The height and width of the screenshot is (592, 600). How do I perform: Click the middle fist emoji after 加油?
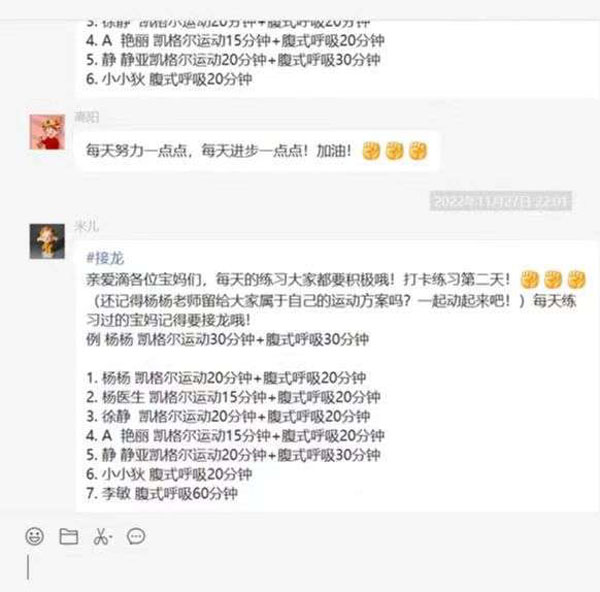(x=395, y=151)
